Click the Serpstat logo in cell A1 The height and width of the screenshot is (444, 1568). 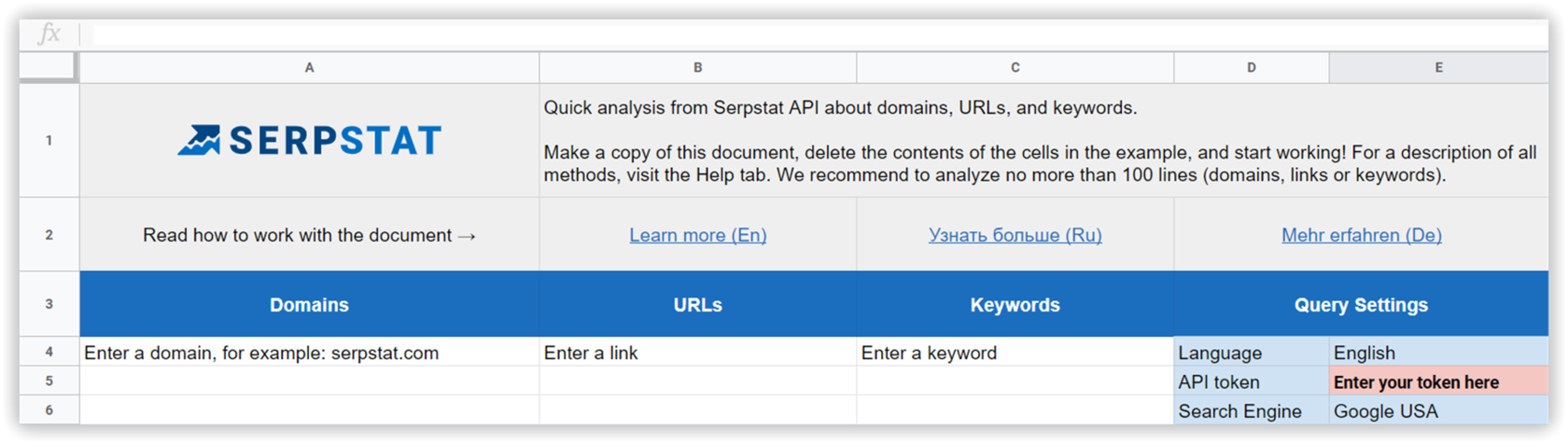click(x=309, y=140)
